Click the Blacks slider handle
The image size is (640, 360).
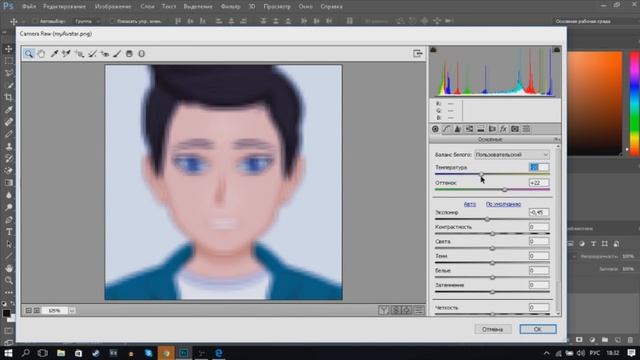coord(492,292)
